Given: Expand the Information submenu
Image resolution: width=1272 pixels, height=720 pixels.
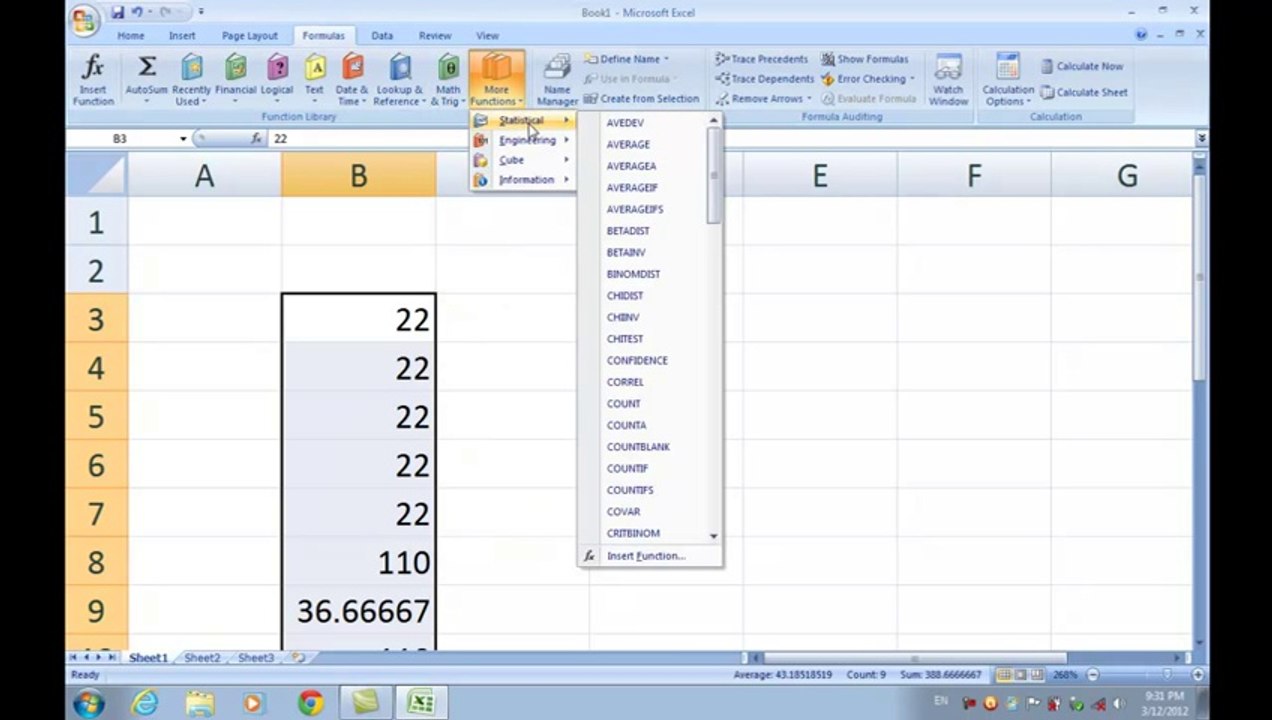Looking at the screenshot, I should click(x=523, y=180).
